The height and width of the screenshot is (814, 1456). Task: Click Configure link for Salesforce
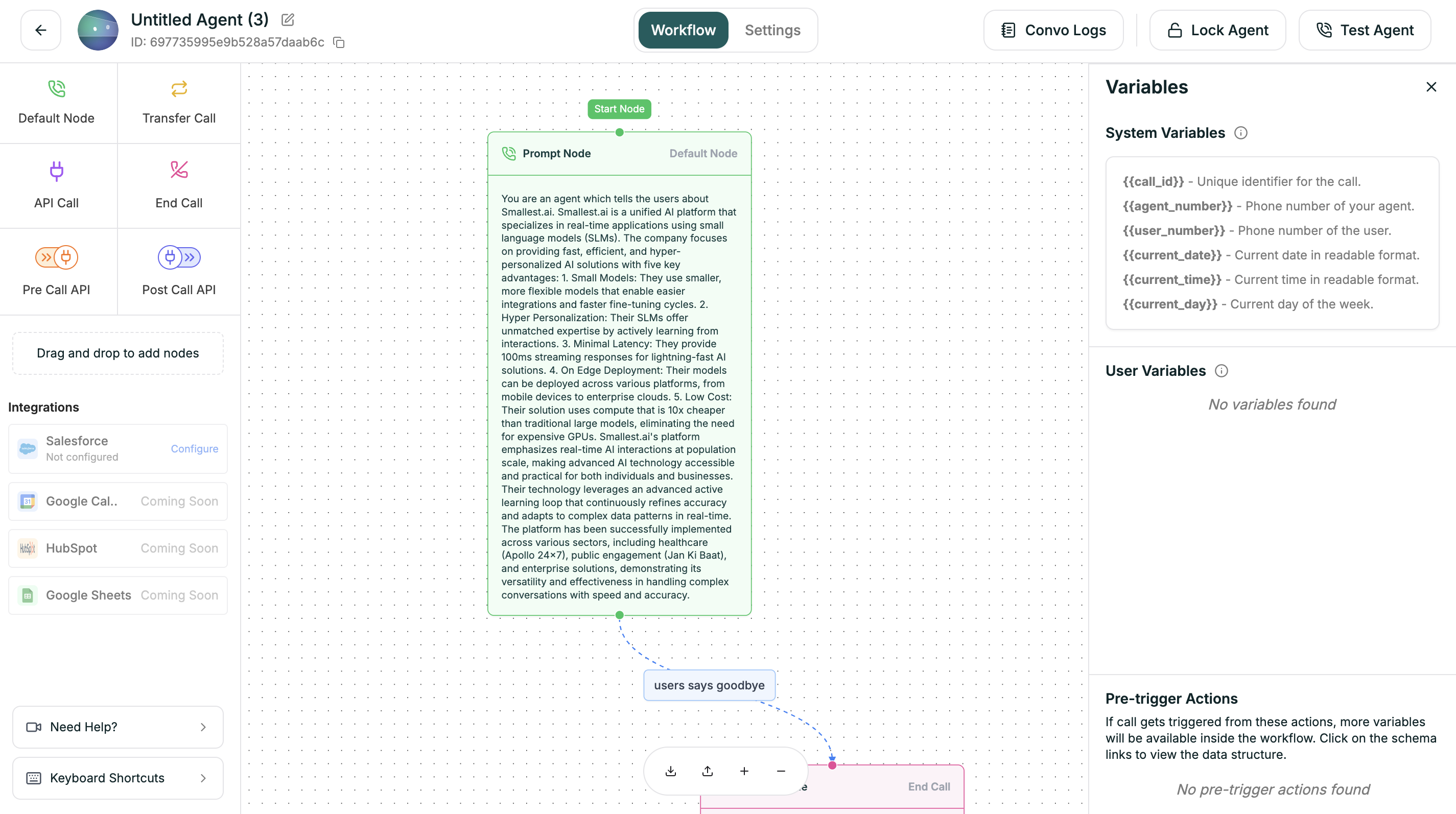[x=195, y=448]
